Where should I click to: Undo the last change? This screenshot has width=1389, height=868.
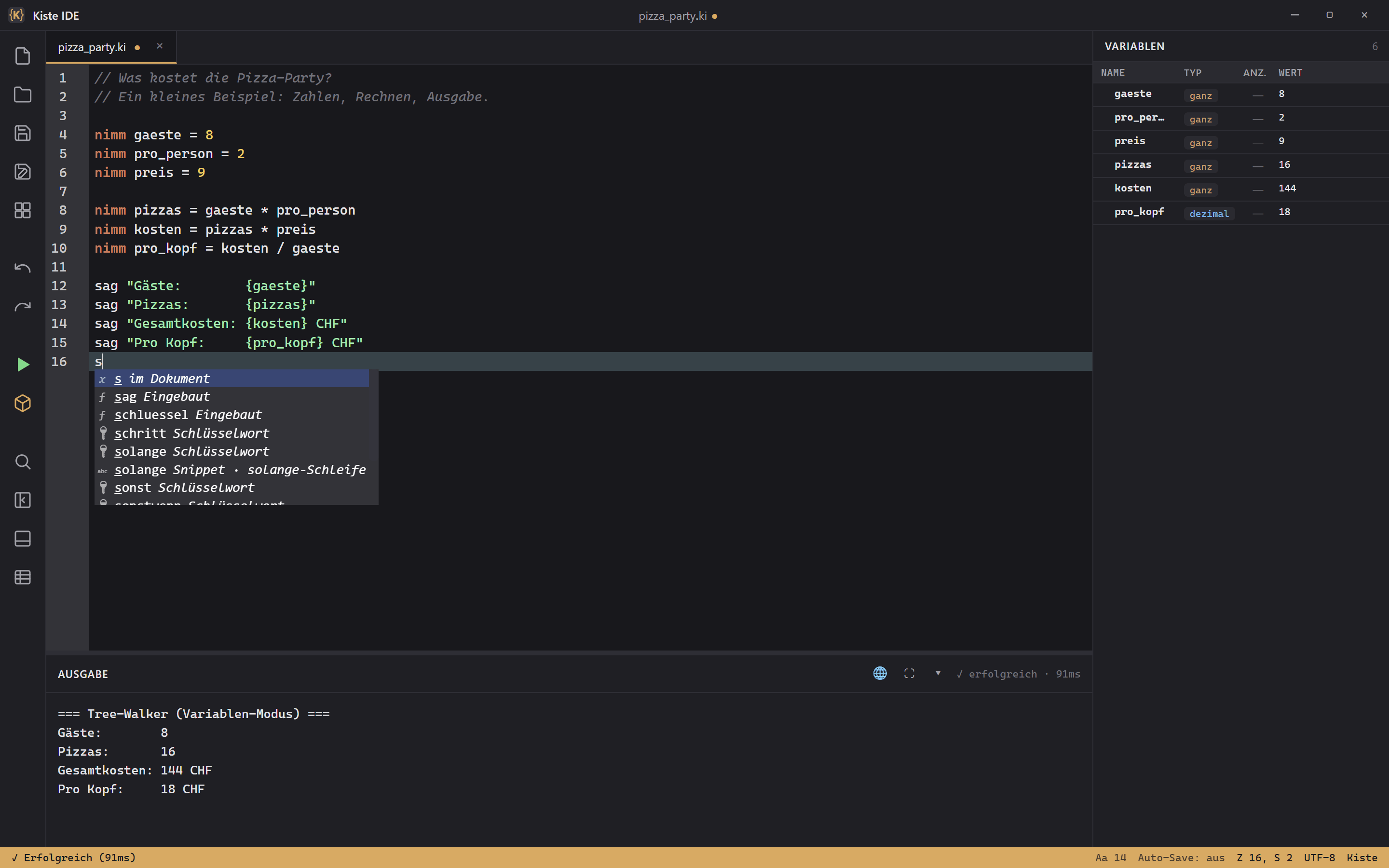coord(22,268)
